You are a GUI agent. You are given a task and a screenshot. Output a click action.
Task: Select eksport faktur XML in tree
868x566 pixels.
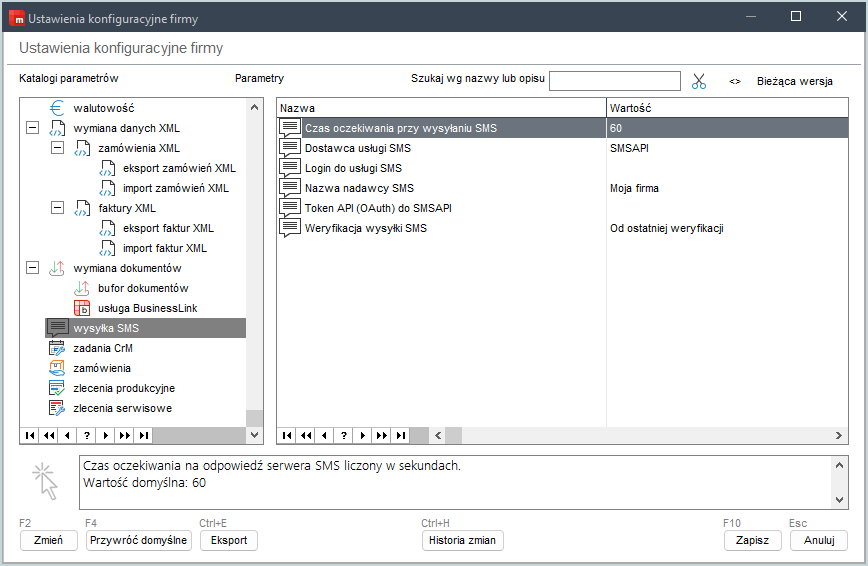click(168, 228)
